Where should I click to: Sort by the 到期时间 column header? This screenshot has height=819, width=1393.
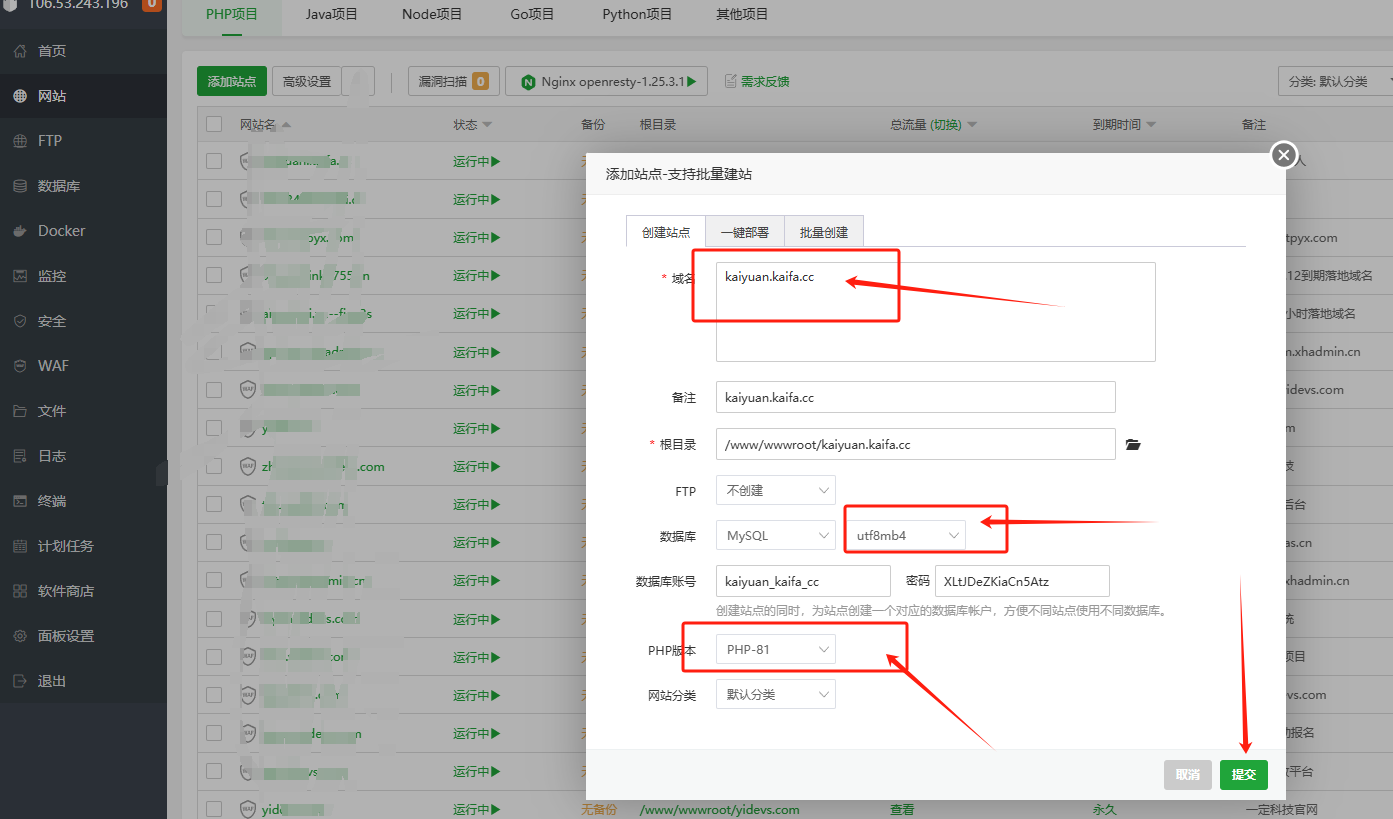point(1124,125)
